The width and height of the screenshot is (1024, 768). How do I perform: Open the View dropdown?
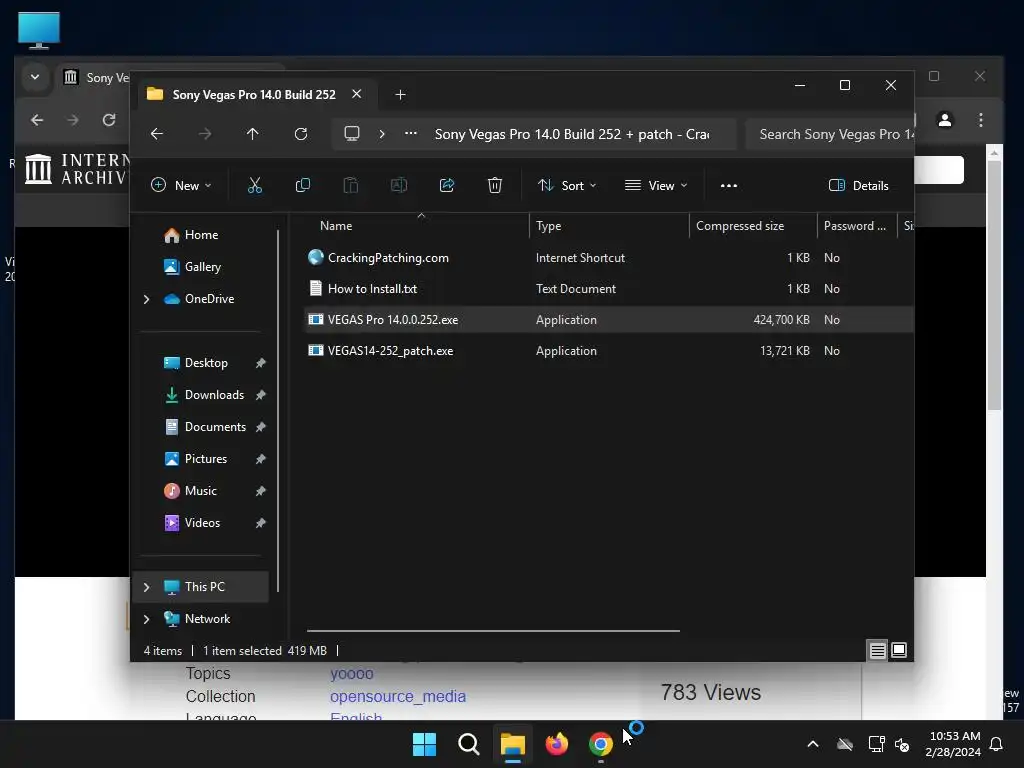coord(656,185)
